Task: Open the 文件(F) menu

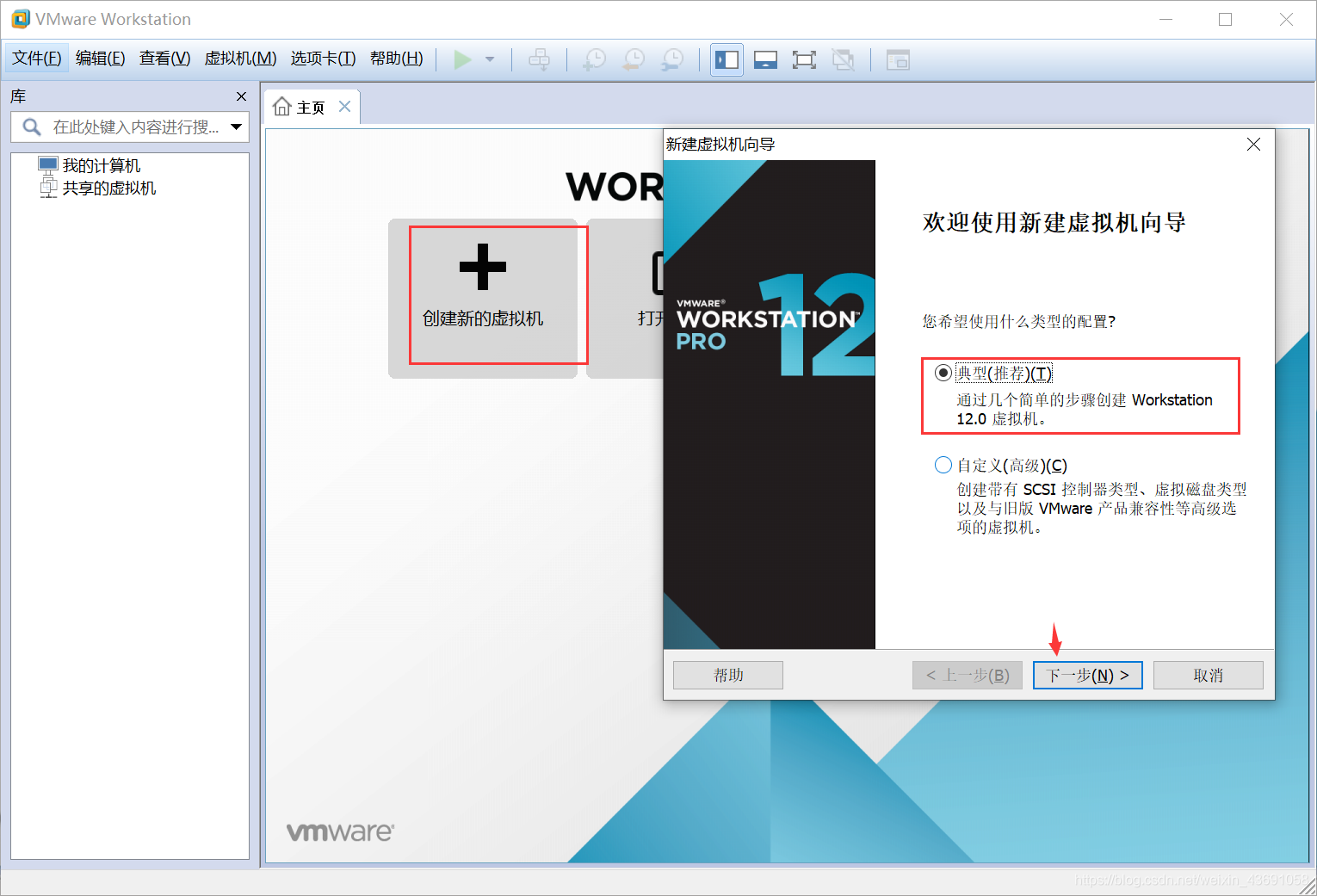Action: (36, 59)
